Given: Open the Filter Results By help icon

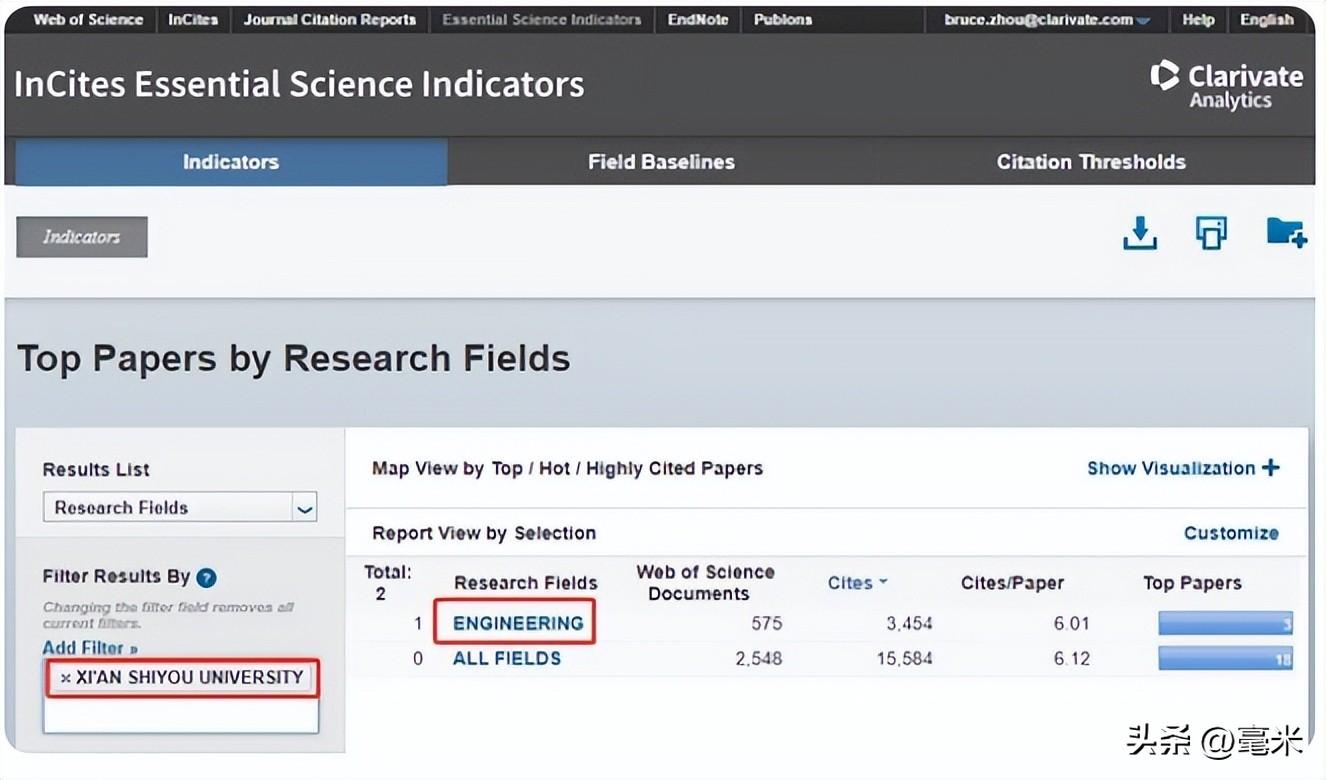Looking at the screenshot, I should tap(206, 577).
